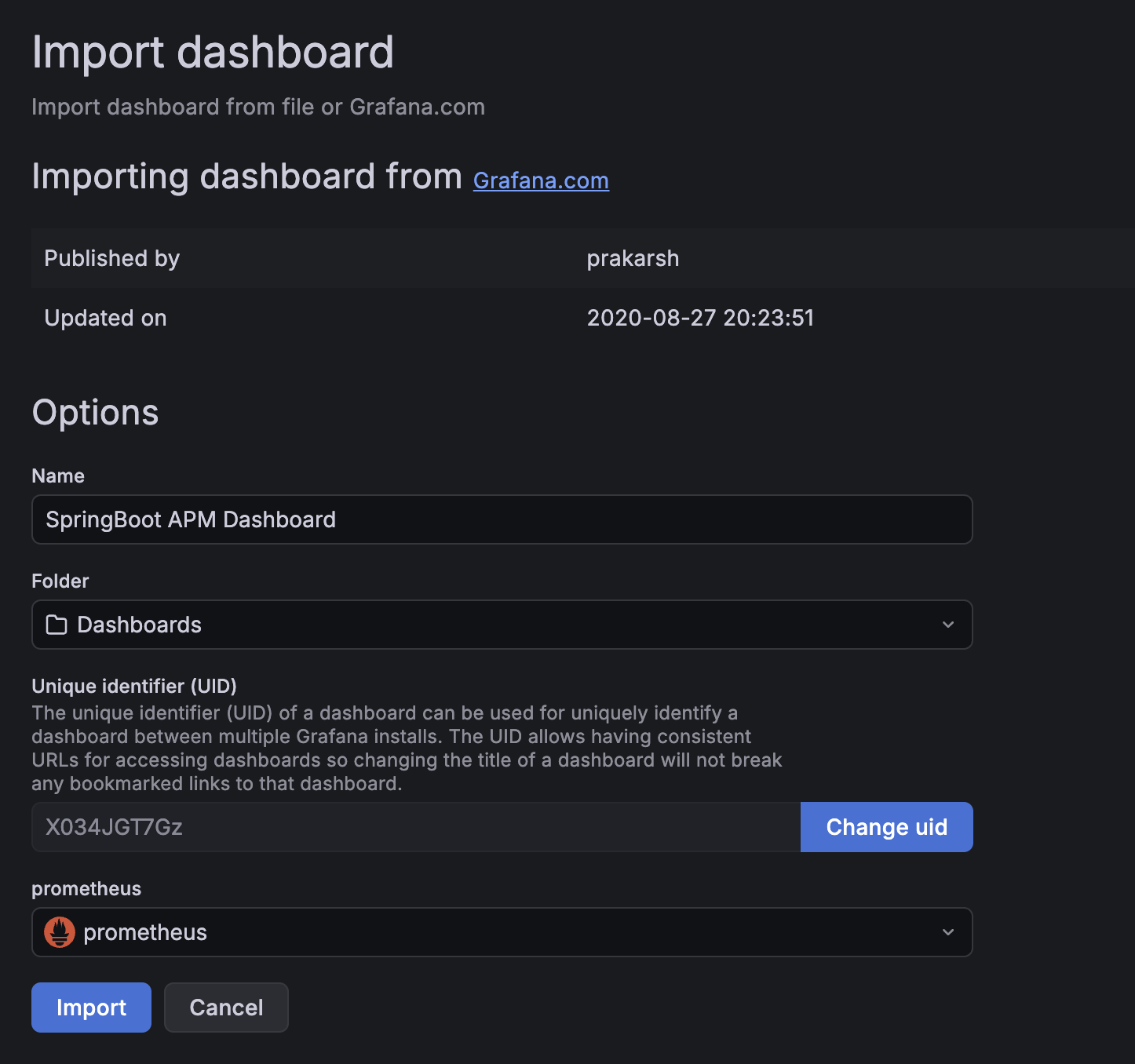Image resolution: width=1135 pixels, height=1064 pixels.
Task: Click the Import dashboard page title
Action: pyautogui.click(x=213, y=53)
